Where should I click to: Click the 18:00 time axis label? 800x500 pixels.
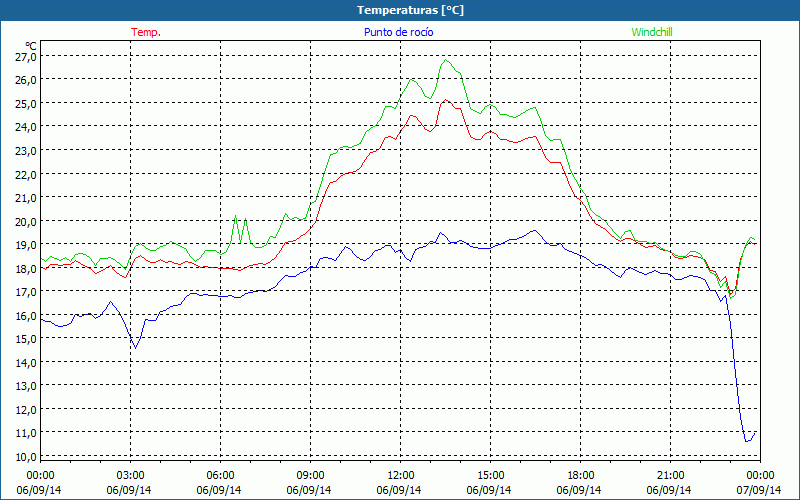581,476
